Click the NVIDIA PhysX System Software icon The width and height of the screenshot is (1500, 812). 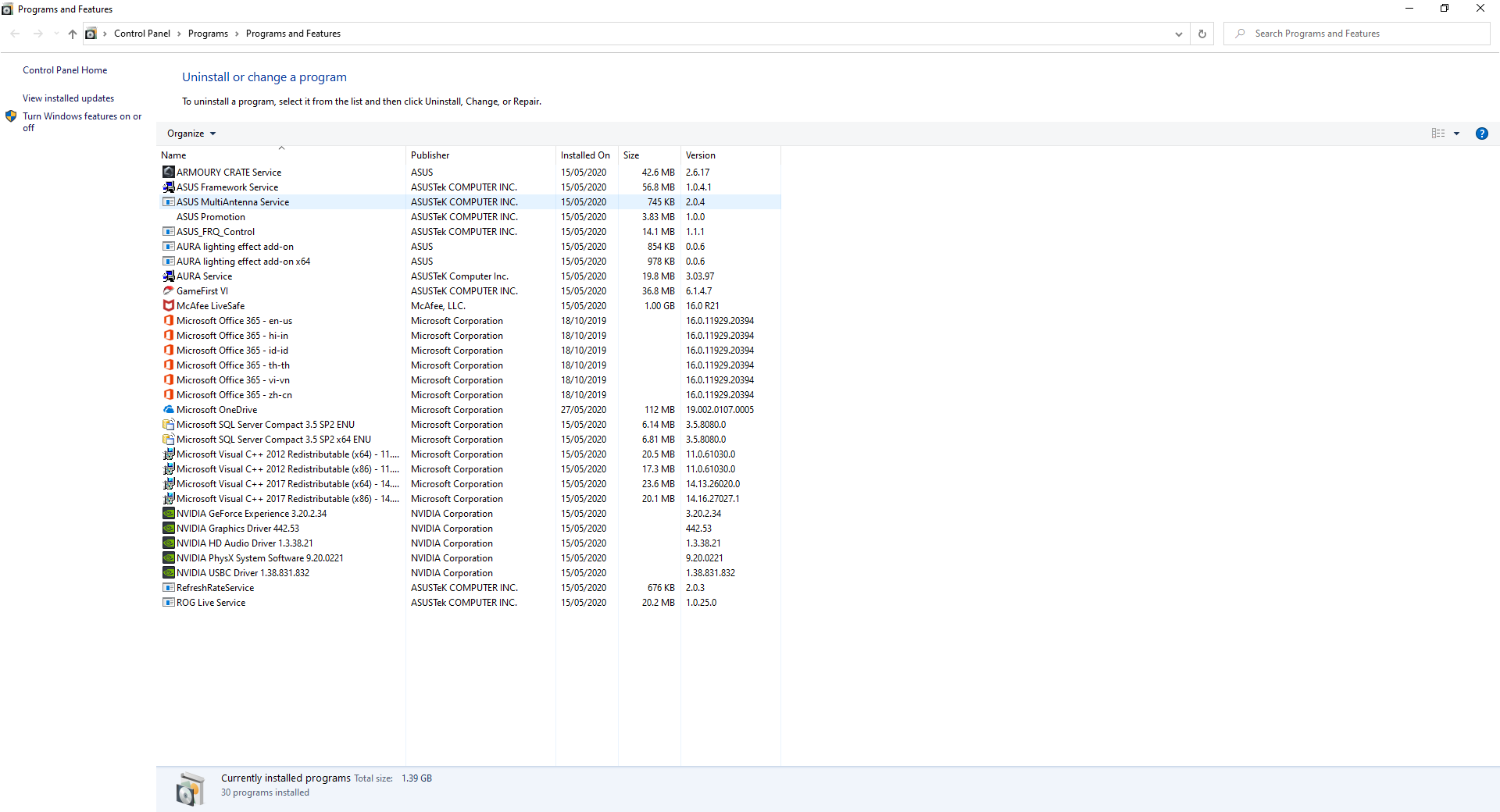pos(168,557)
